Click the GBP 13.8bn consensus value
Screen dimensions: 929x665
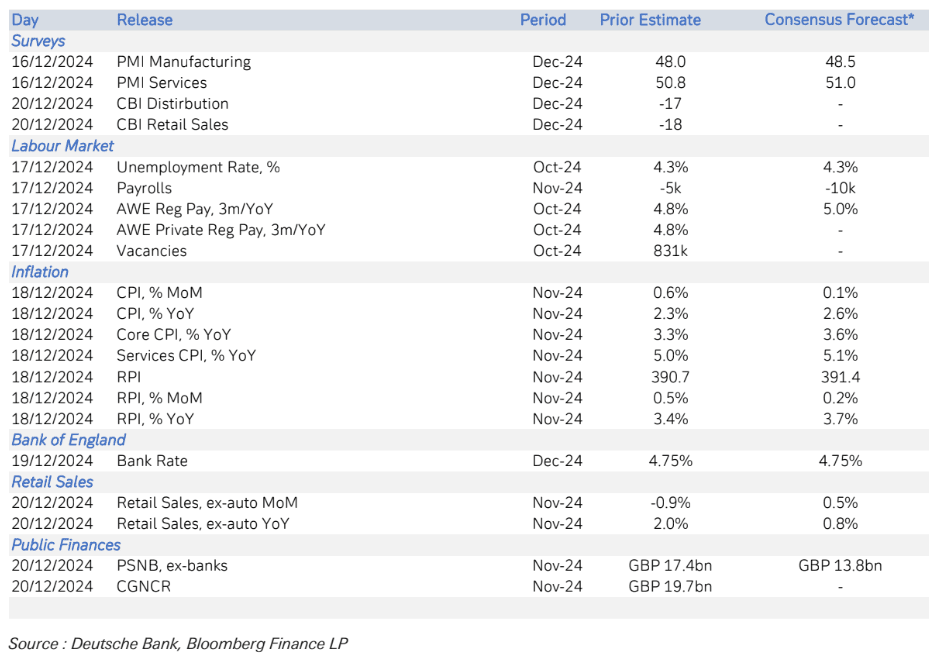tap(839, 566)
